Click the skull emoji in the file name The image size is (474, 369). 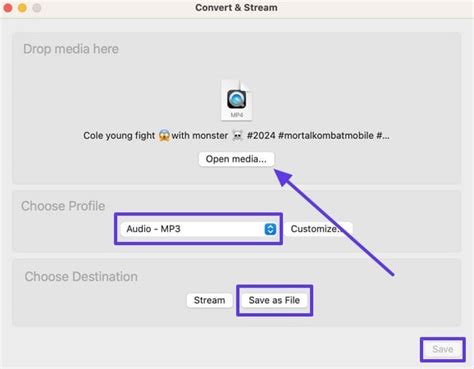(237, 136)
